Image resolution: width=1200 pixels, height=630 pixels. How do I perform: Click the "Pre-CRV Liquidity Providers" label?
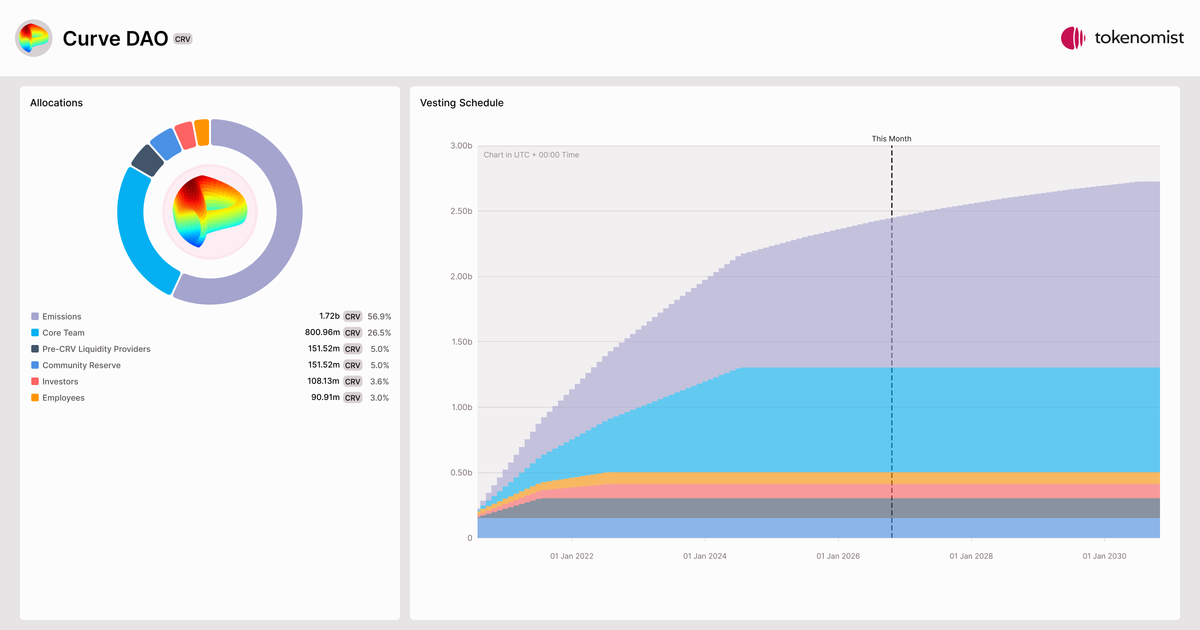point(97,349)
